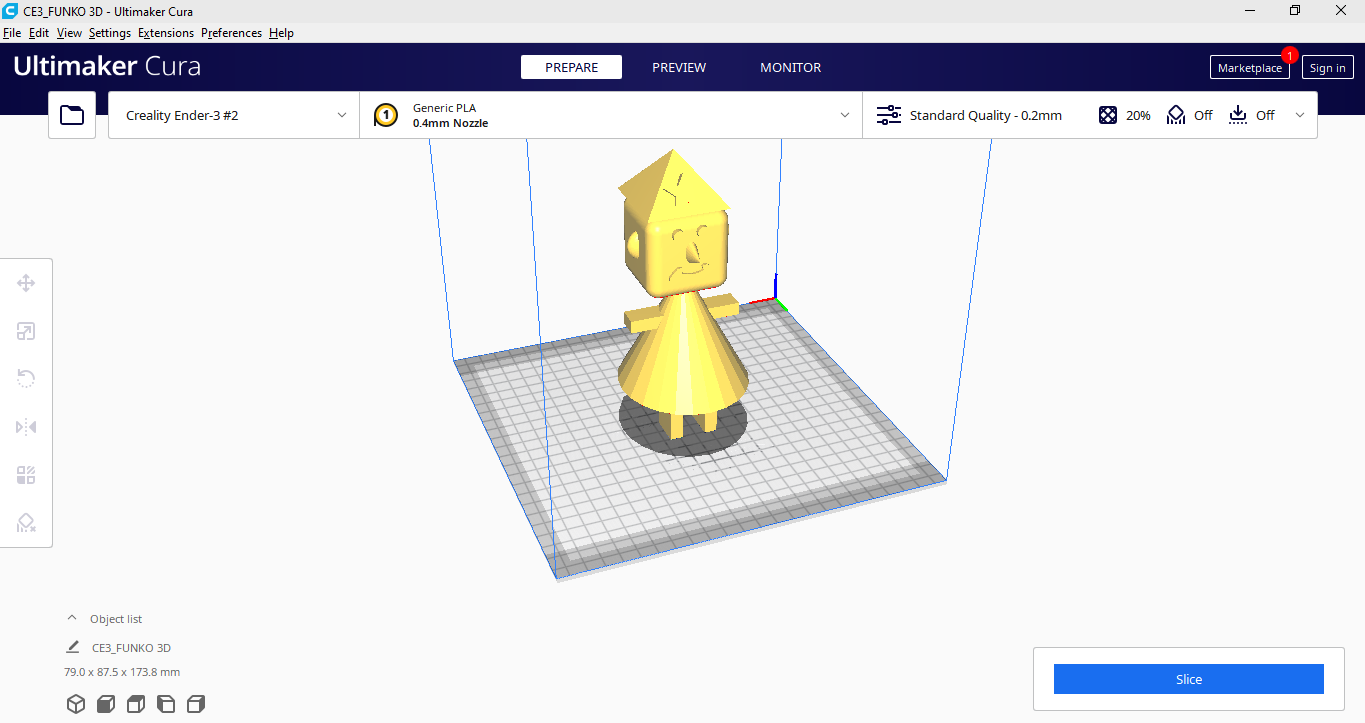Open the Settings menu

(110, 33)
